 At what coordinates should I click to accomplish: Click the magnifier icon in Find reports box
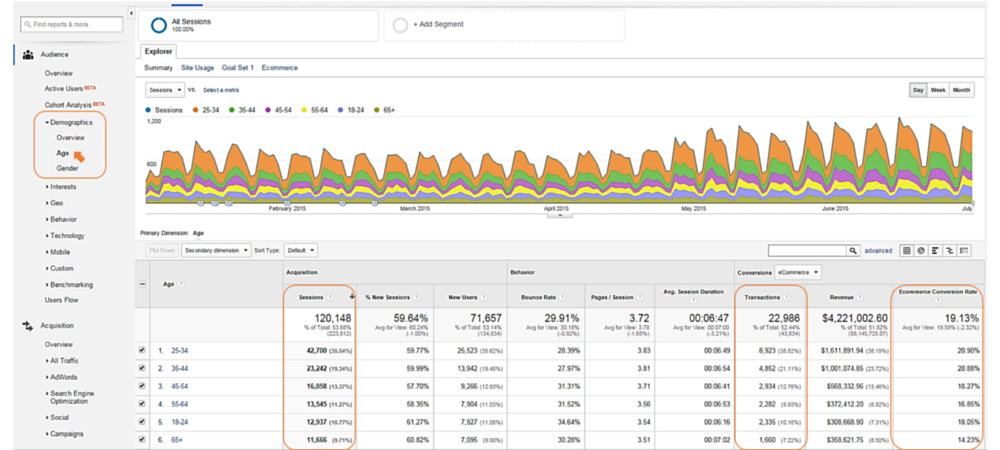tap(27, 25)
